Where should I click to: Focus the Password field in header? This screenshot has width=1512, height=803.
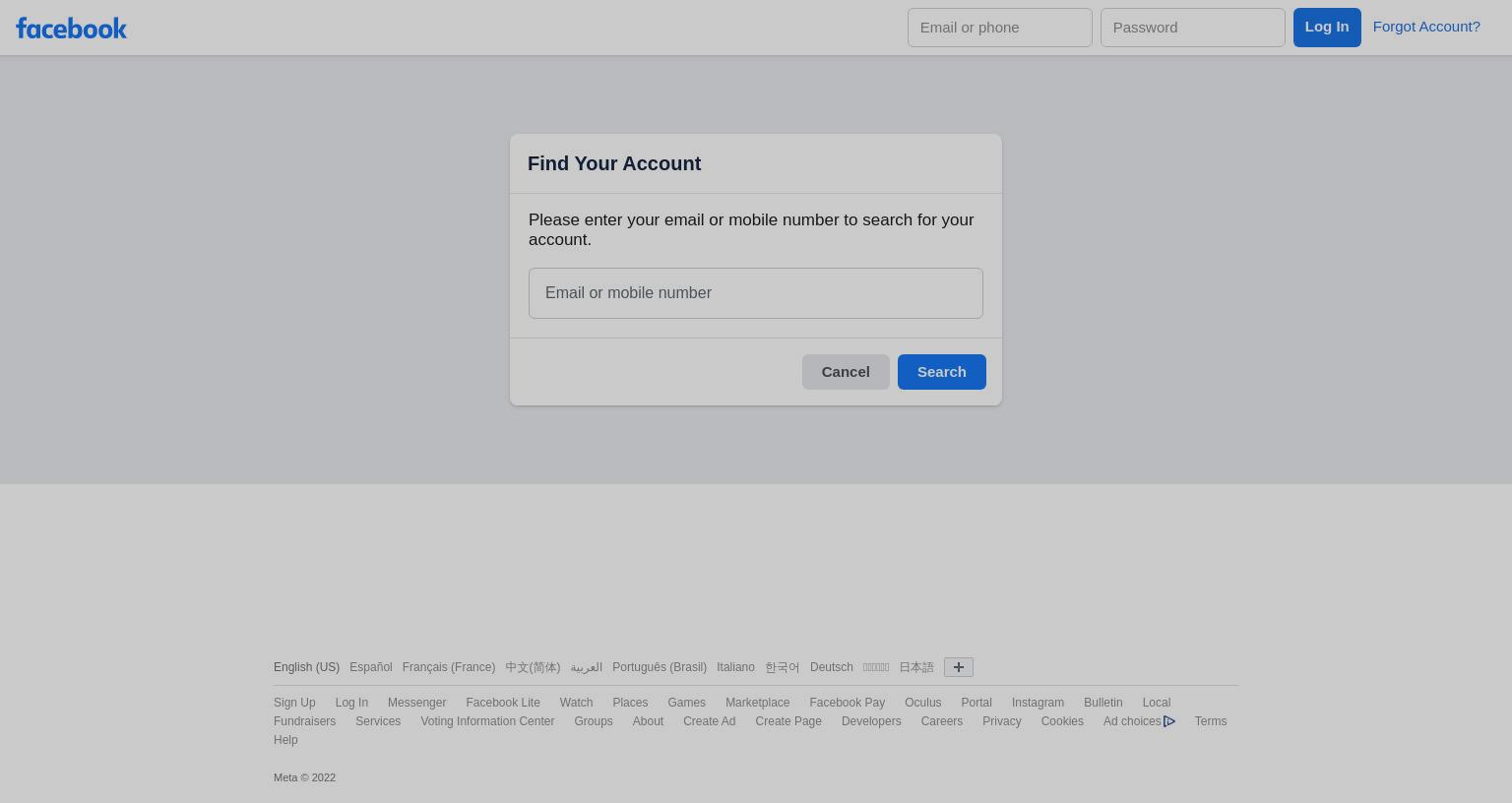(x=1193, y=28)
